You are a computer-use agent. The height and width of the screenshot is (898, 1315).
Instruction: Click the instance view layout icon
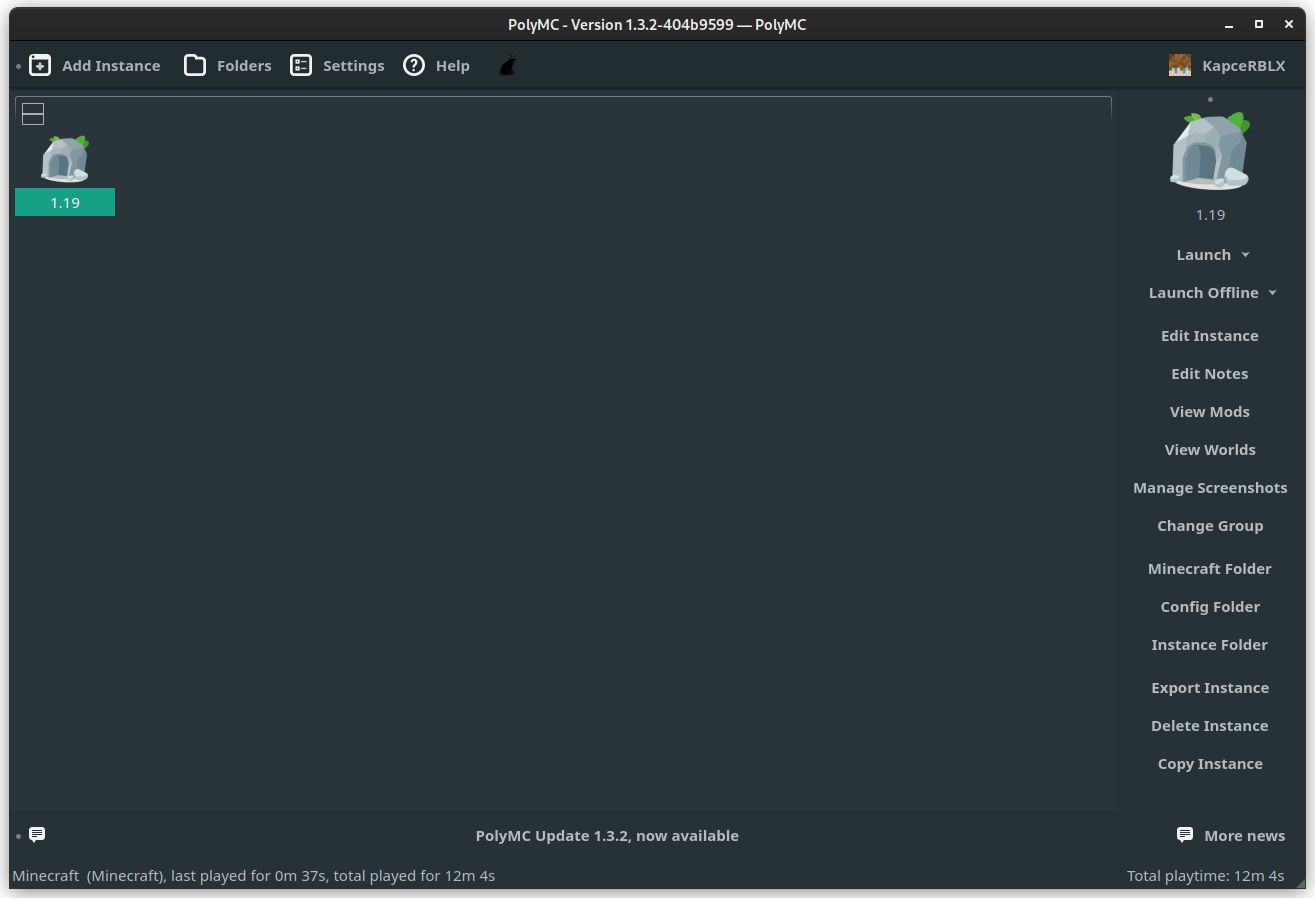pyautogui.click(x=32, y=113)
